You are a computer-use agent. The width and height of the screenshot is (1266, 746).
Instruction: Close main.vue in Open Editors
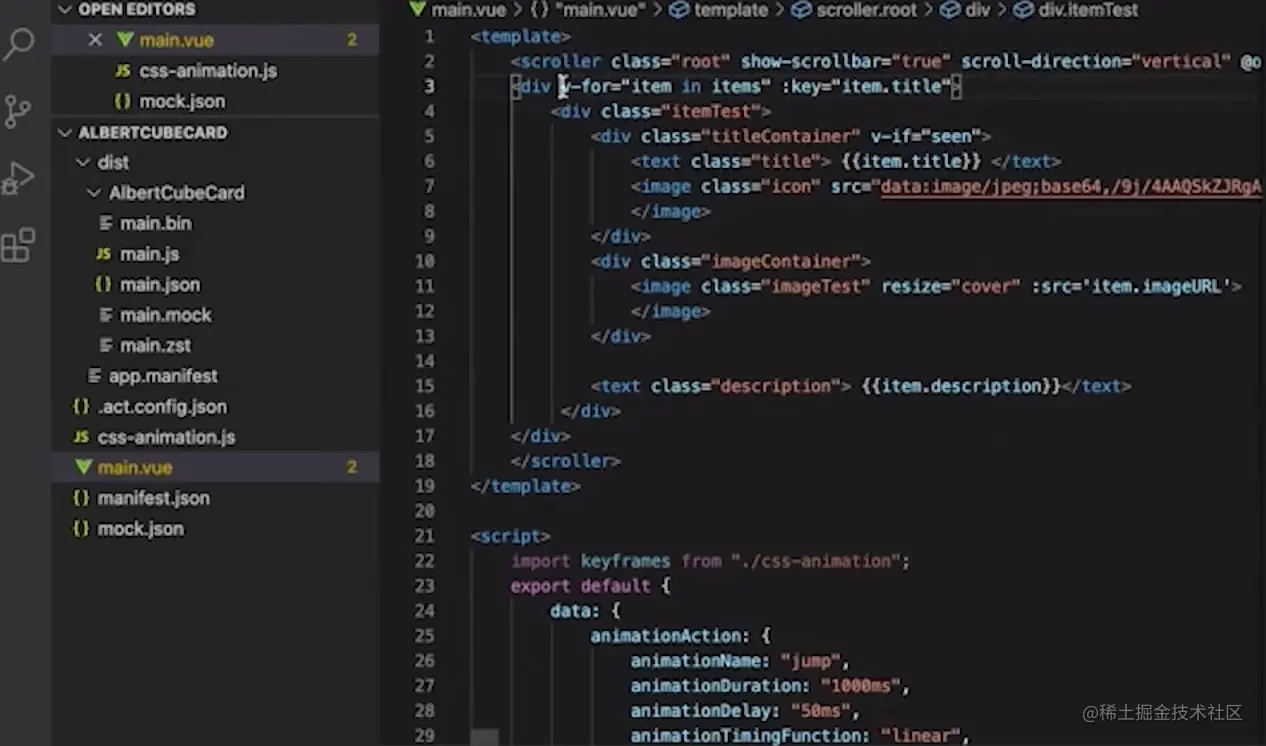(x=95, y=40)
